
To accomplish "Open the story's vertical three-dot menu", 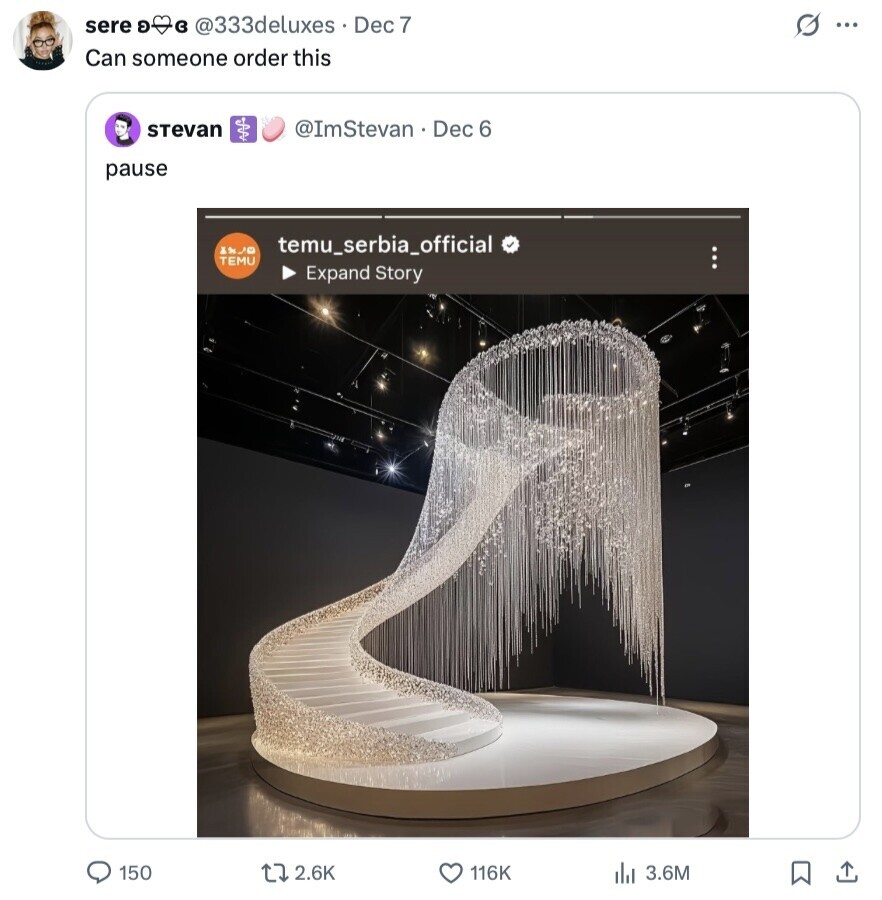I will (714, 257).
